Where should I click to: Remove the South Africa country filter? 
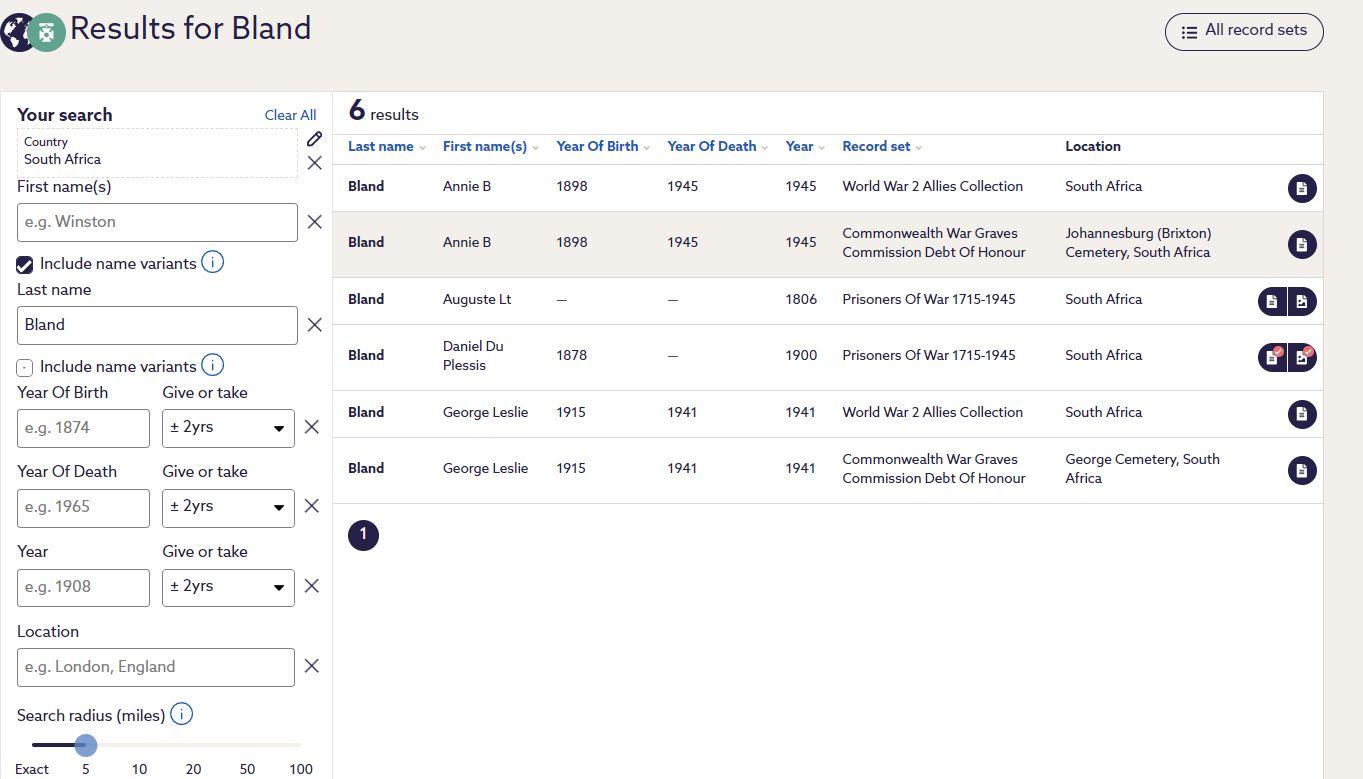(x=314, y=163)
